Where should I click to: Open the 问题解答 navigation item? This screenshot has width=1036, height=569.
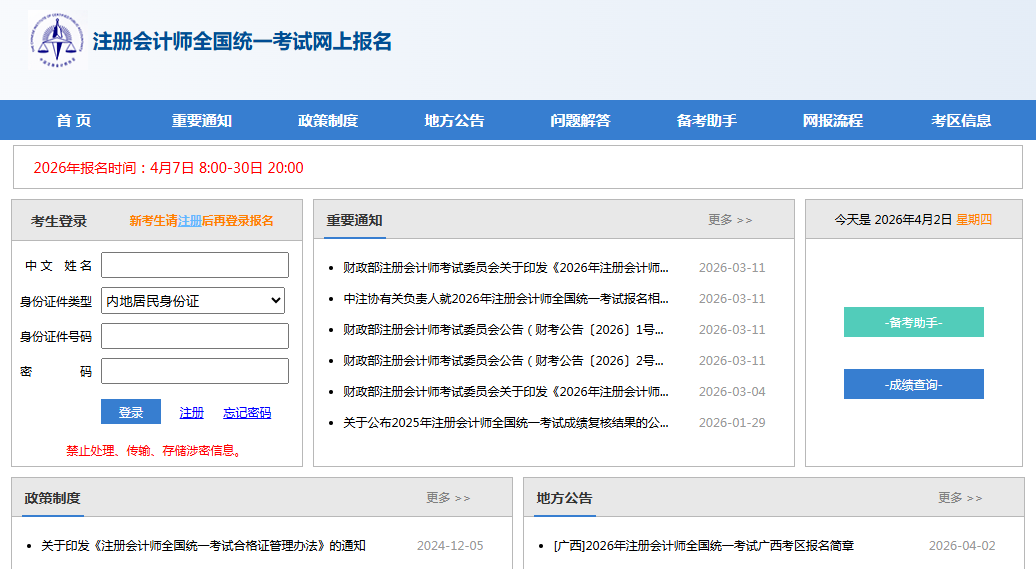[x=580, y=121]
